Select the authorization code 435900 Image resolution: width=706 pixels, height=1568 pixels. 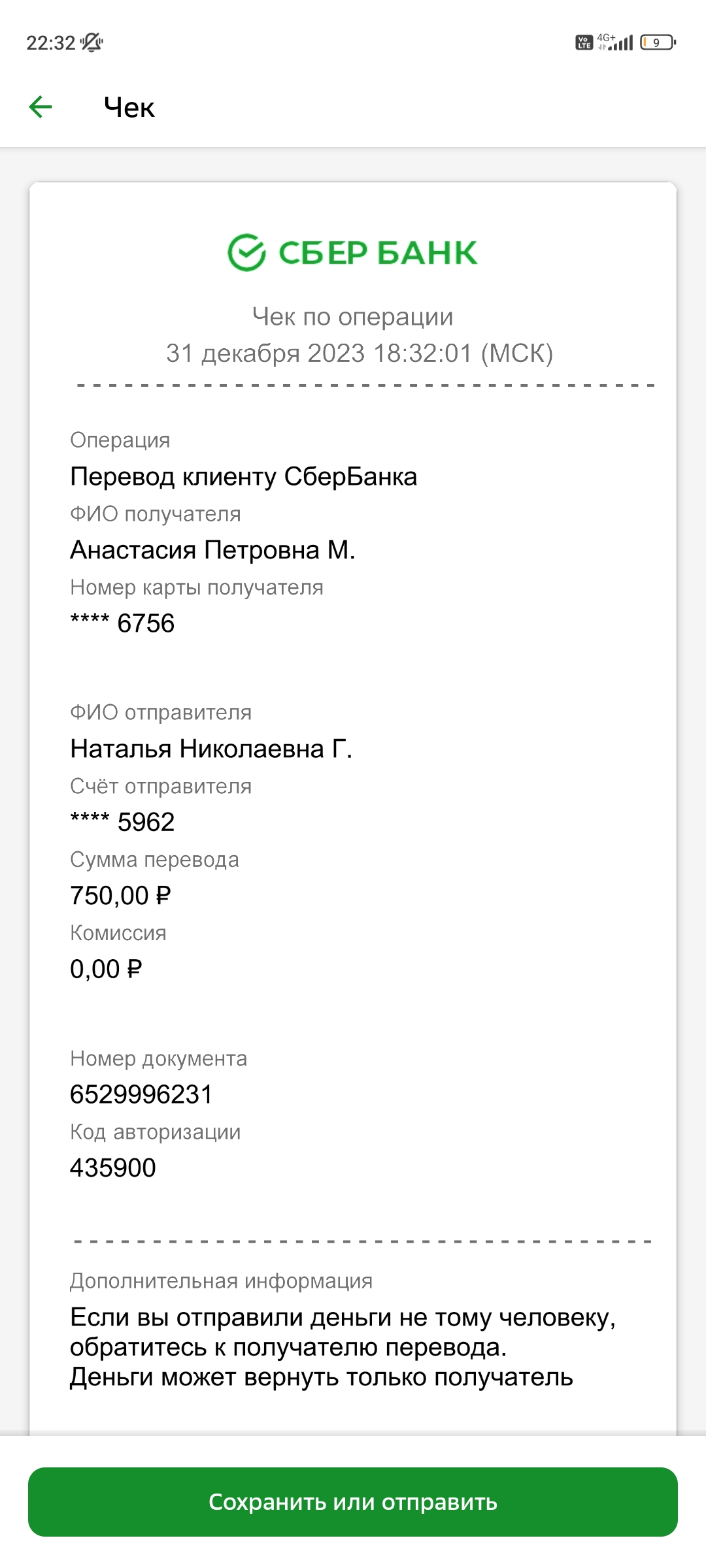[x=113, y=1168]
